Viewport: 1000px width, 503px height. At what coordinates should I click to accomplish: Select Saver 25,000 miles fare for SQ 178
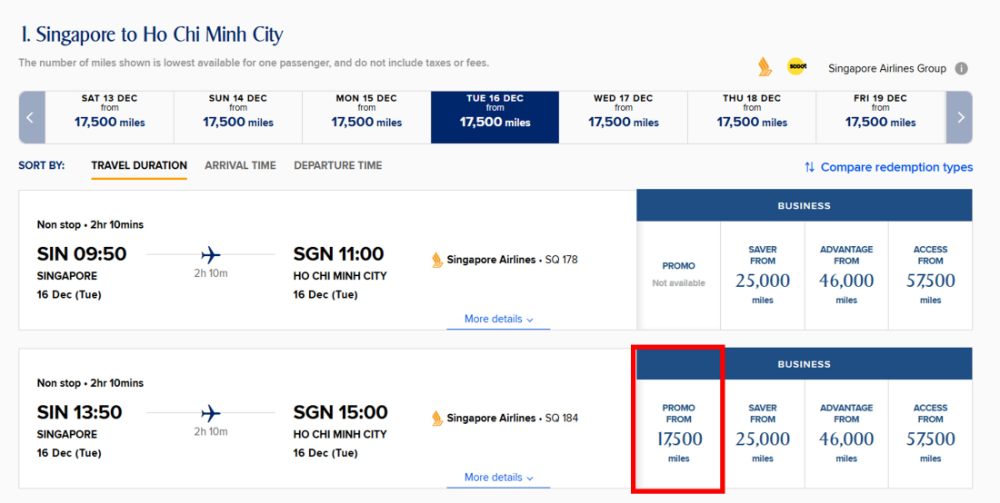pyautogui.click(x=762, y=275)
